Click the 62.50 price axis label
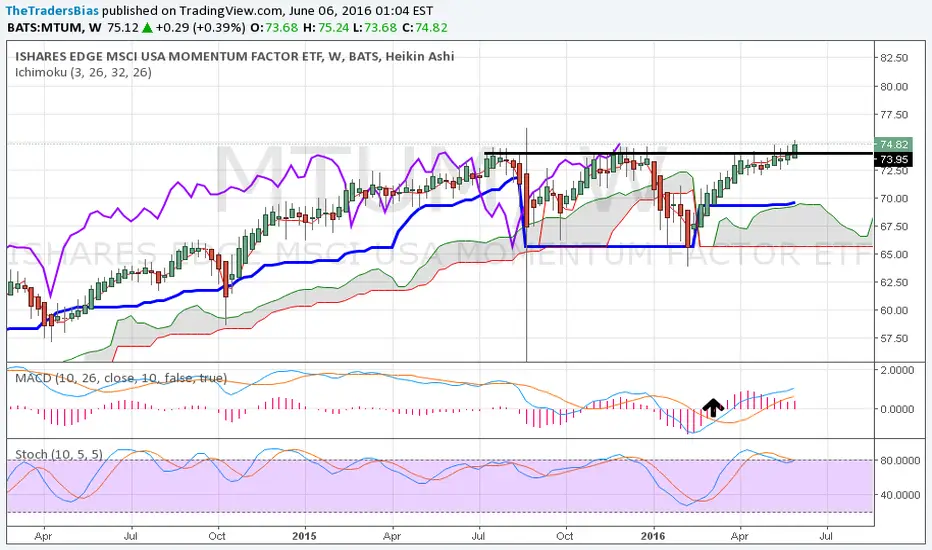Image resolution: width=932 pixels, height=550 pixels. tap(894, 282)
